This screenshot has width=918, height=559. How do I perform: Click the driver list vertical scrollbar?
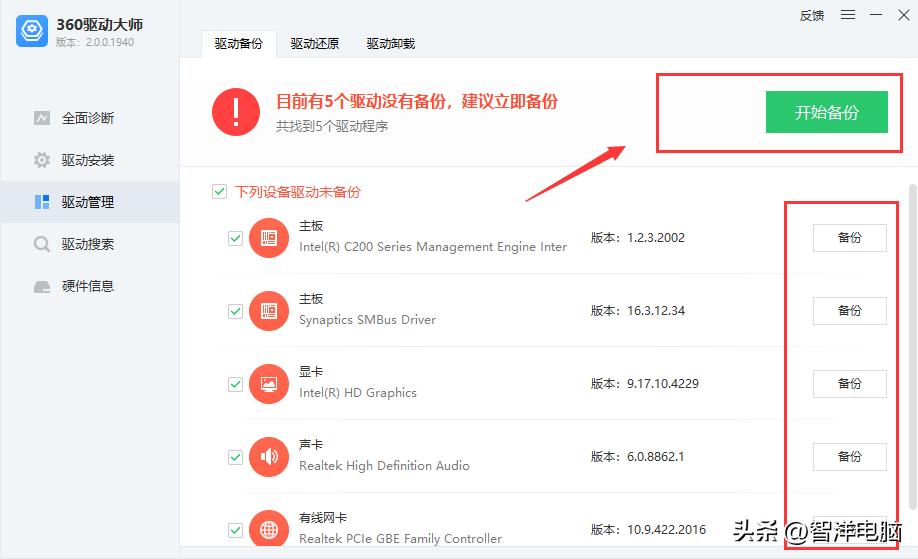(912, 345)
